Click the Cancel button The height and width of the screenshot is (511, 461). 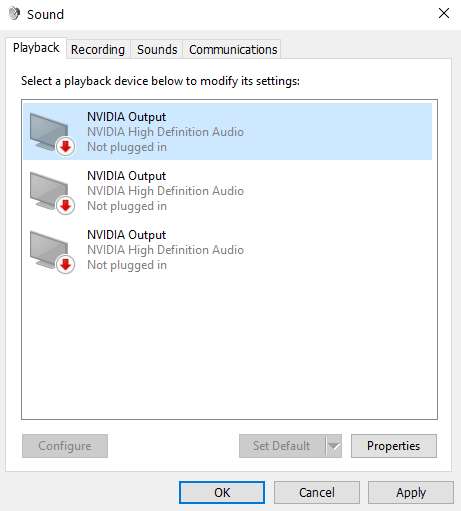click(317, 492)
